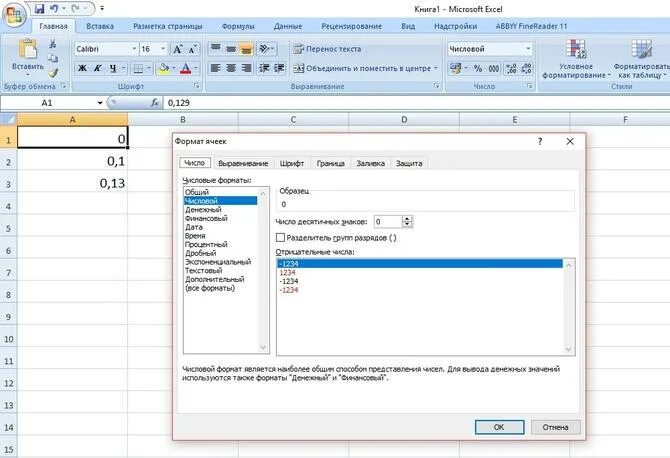Click the Office button
The height and width of the screenshot is (458, 670).
pyautogui.click(x=14, y=15)
